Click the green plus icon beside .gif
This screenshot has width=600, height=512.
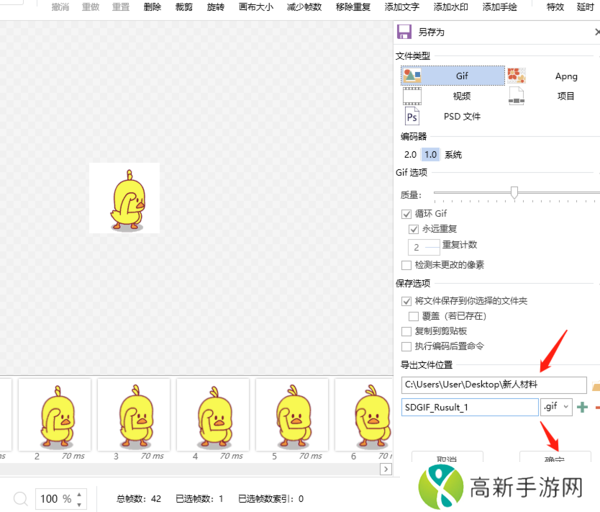(x=582, y=407)
